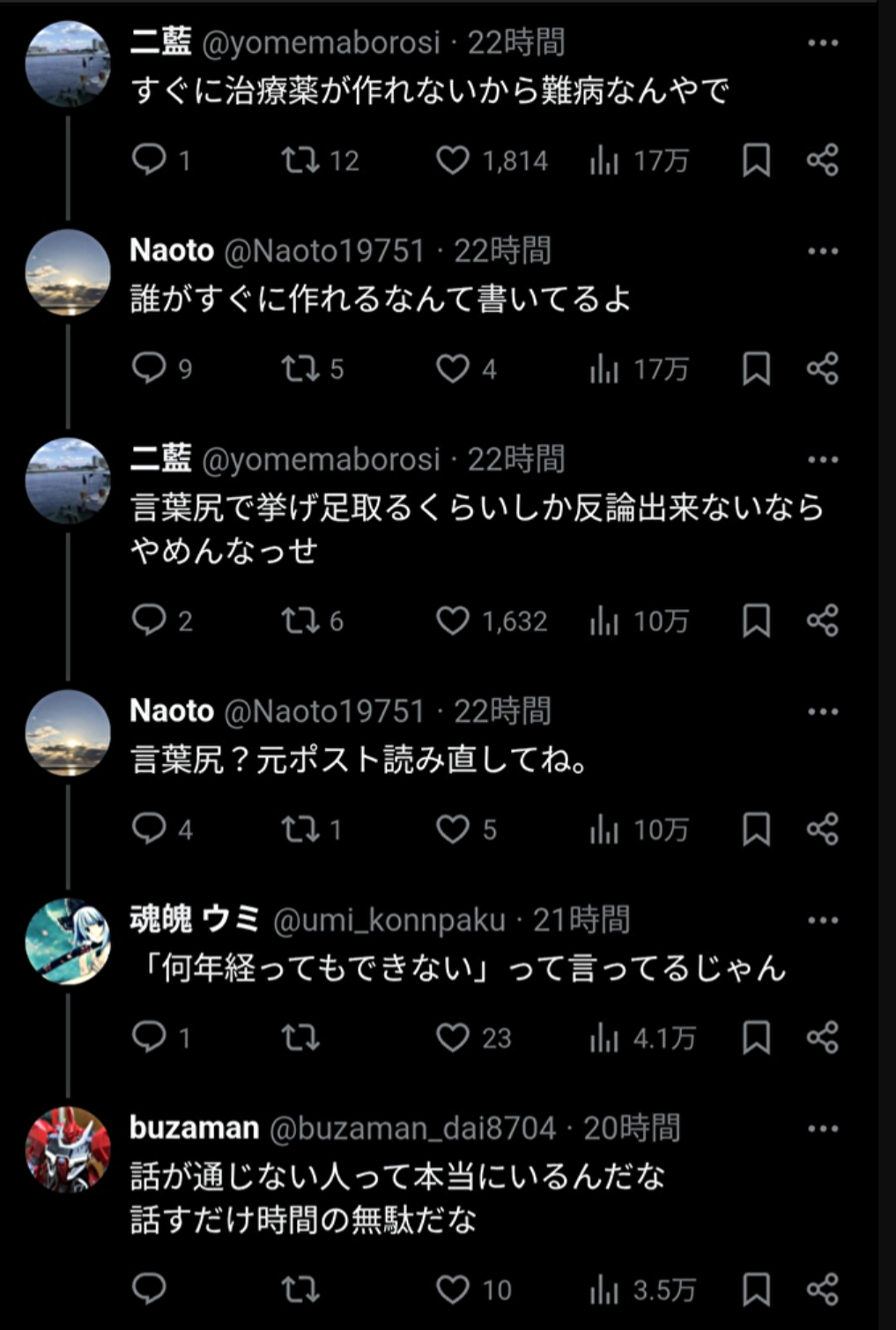This screenshot has width=896, height=1330.
Task: Share Naoto's post with 9 replies
Action: (822, 368)
